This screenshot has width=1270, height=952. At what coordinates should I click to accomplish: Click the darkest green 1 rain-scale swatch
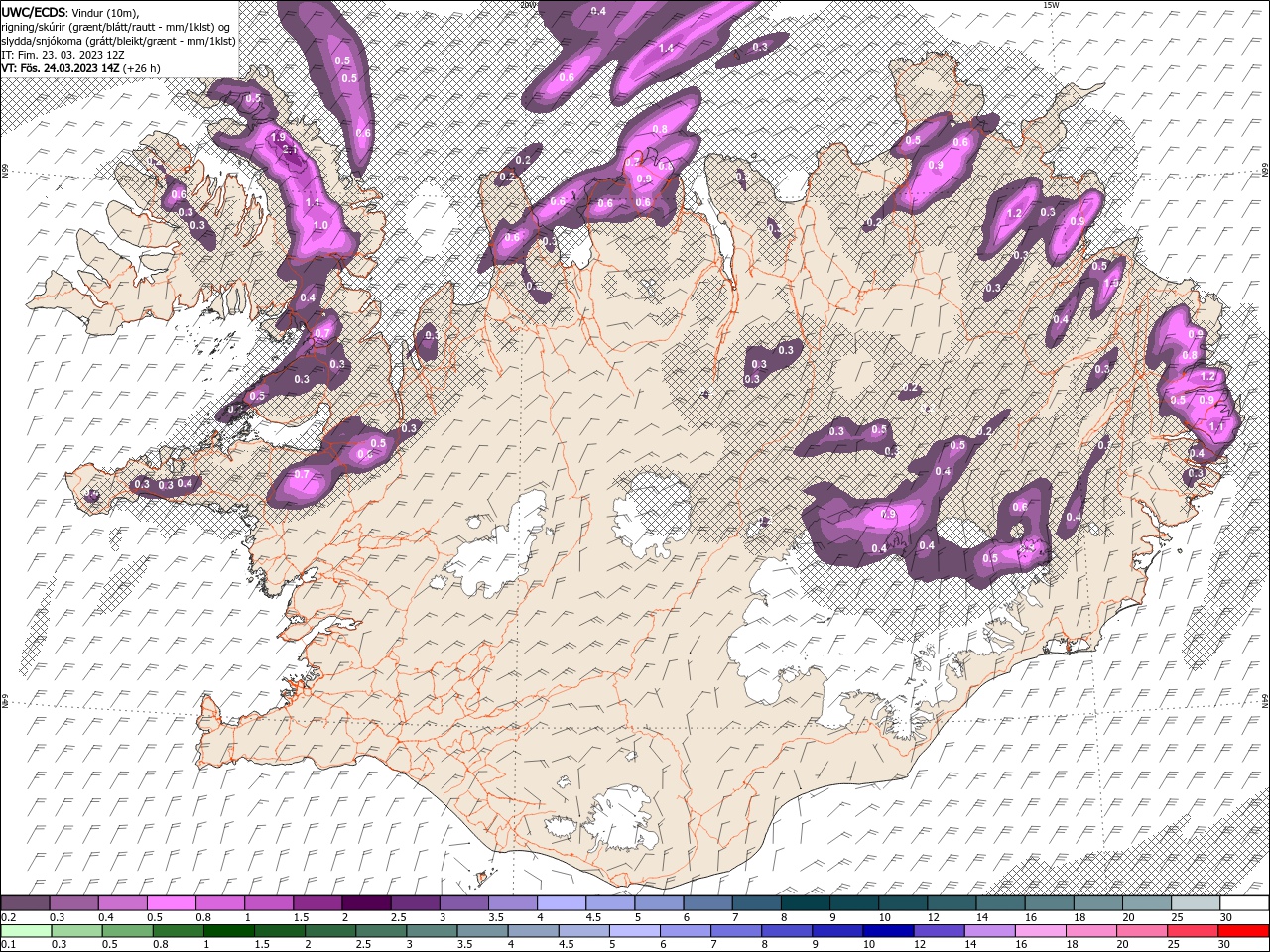coord(228,931)
